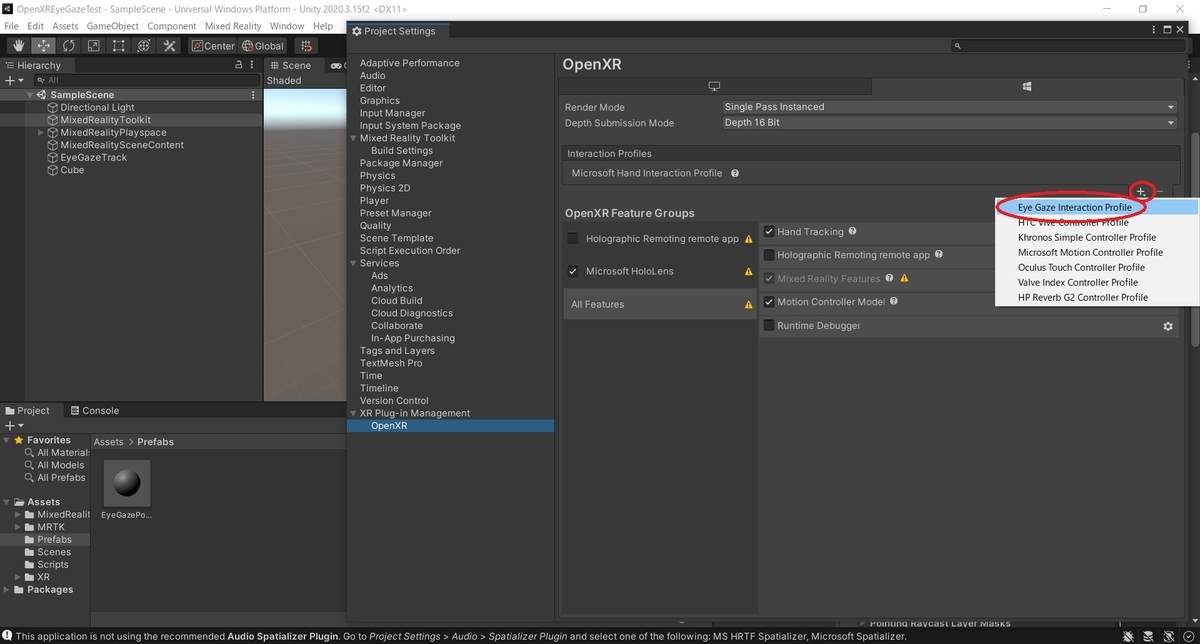Switch to the Project tab

click(x=27, y=411)
